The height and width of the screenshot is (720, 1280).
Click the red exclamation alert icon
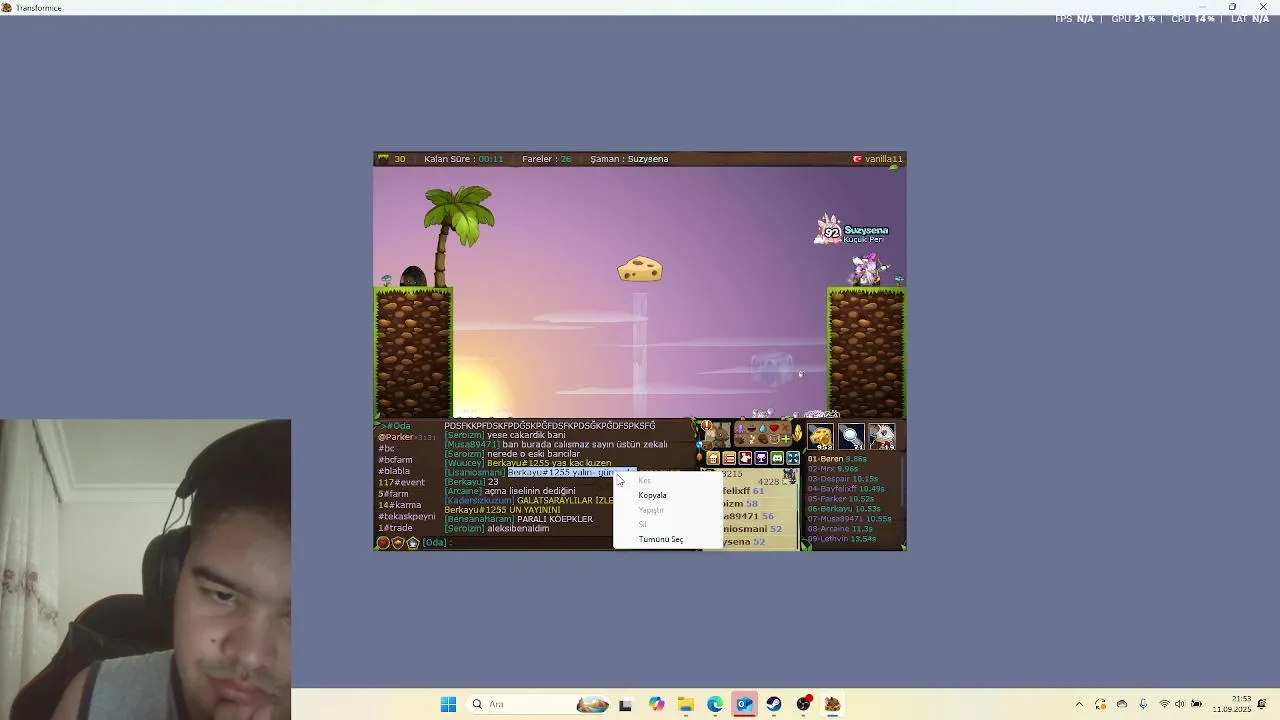point(706,425)
